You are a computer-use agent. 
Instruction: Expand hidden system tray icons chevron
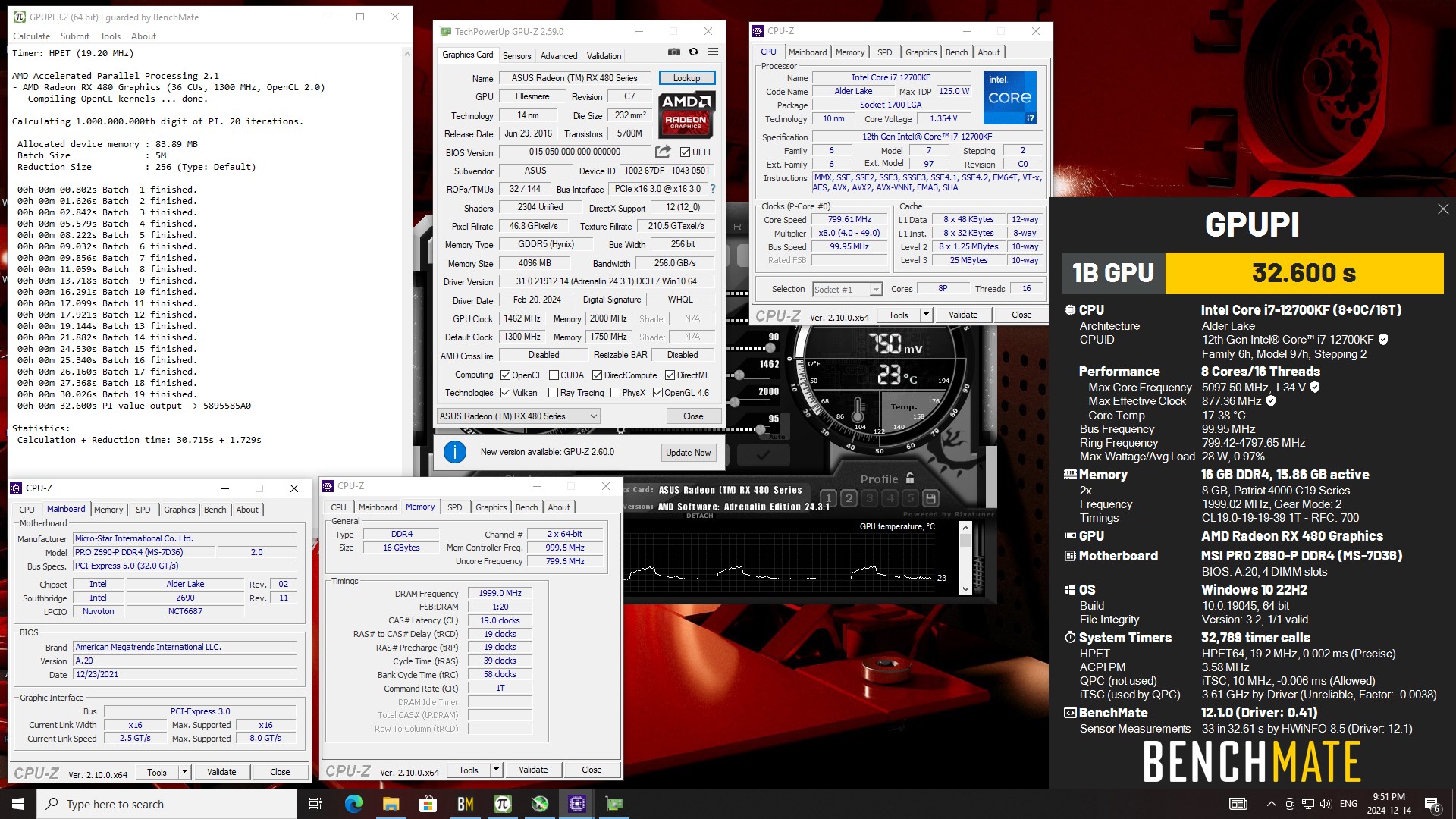pos(1271,804)
